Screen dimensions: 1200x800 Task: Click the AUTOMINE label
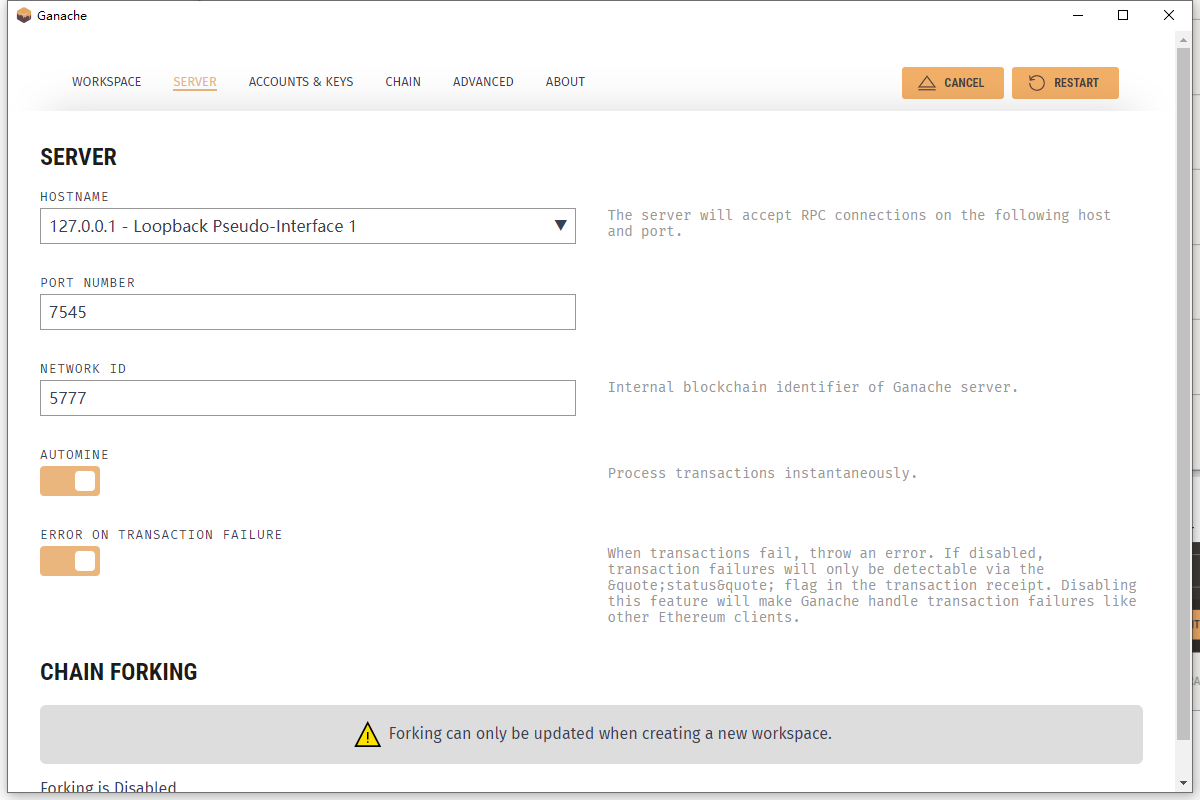(74, 455)
